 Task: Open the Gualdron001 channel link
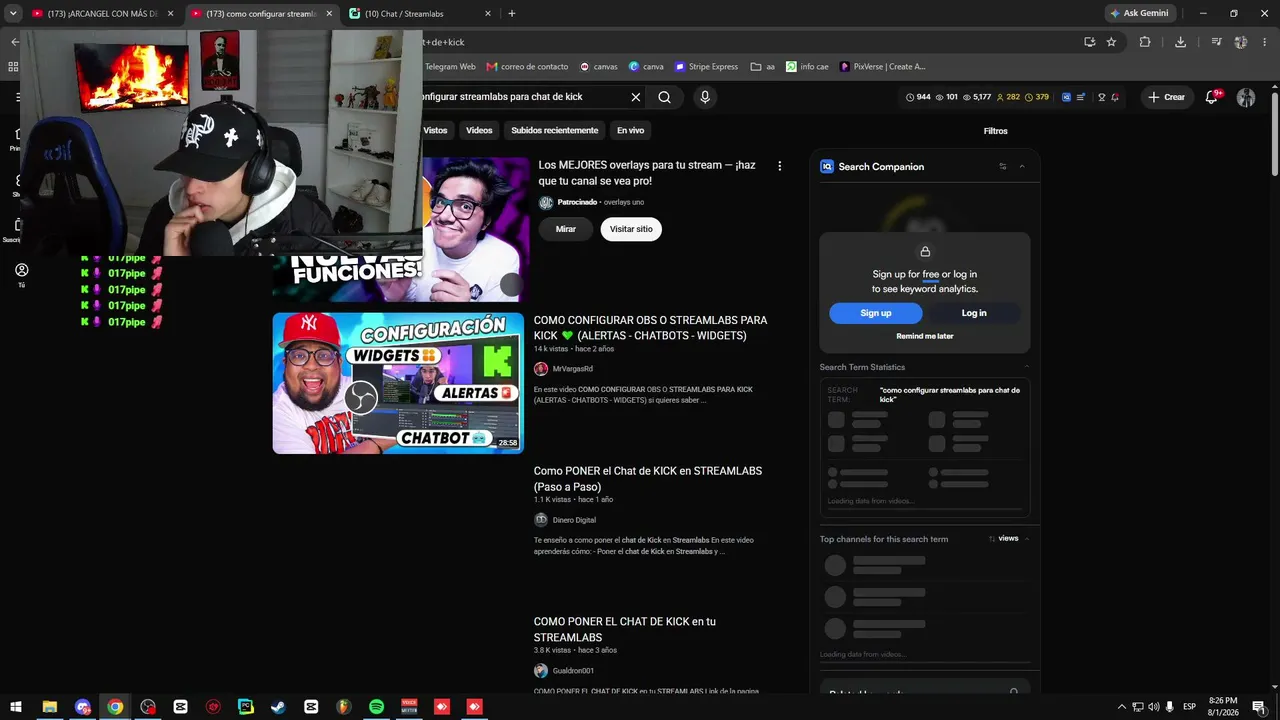pyautogui.click(x=573, y=671)
